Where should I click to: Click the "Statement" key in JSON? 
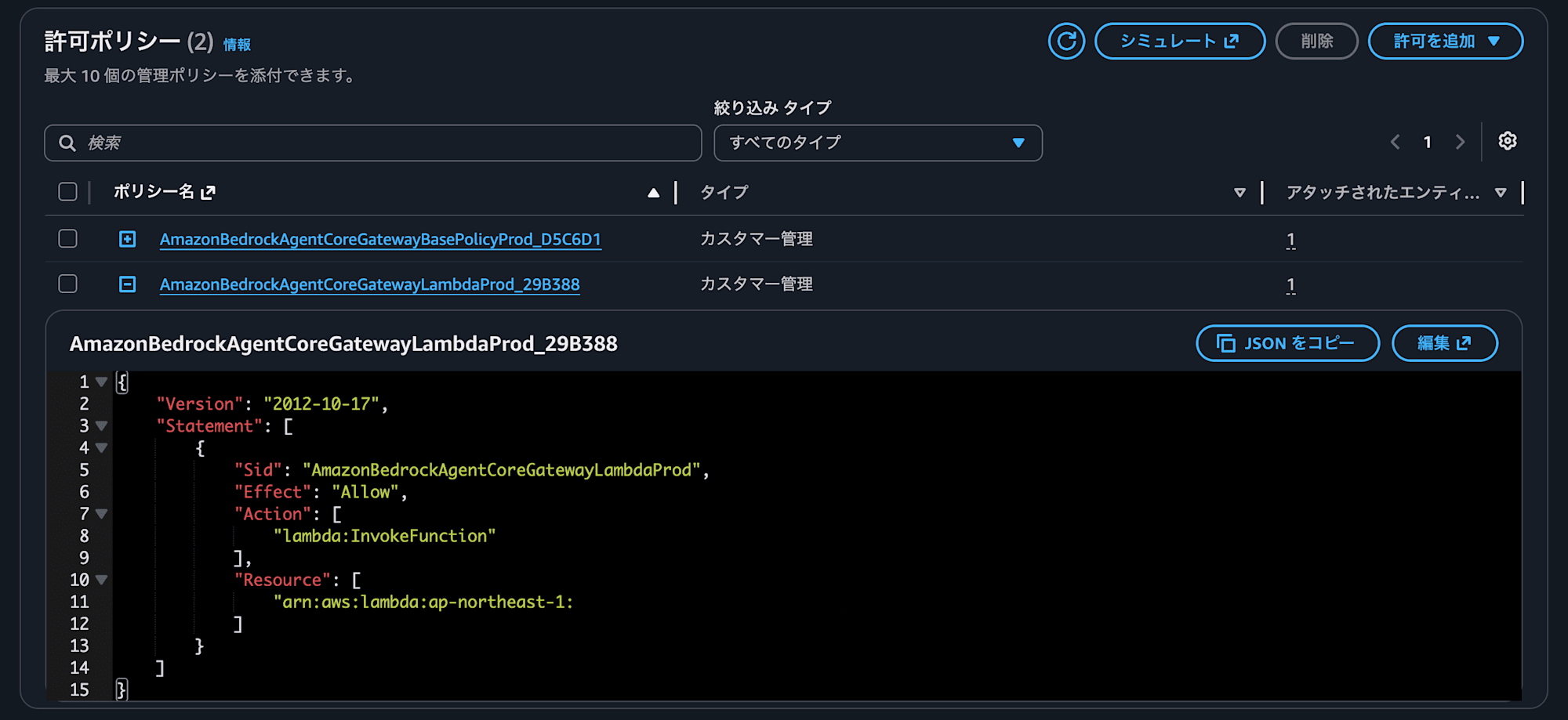click(x=209, y=426)
